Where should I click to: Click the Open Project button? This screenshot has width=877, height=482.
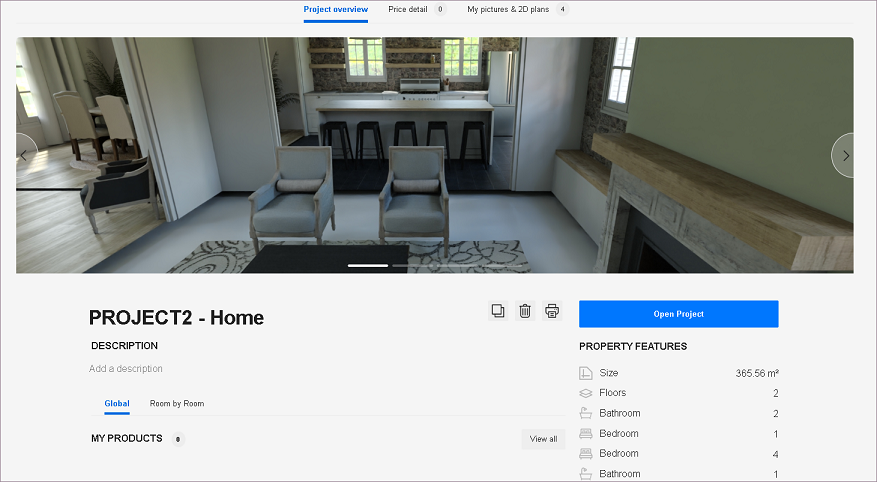[x=678, y=314]
